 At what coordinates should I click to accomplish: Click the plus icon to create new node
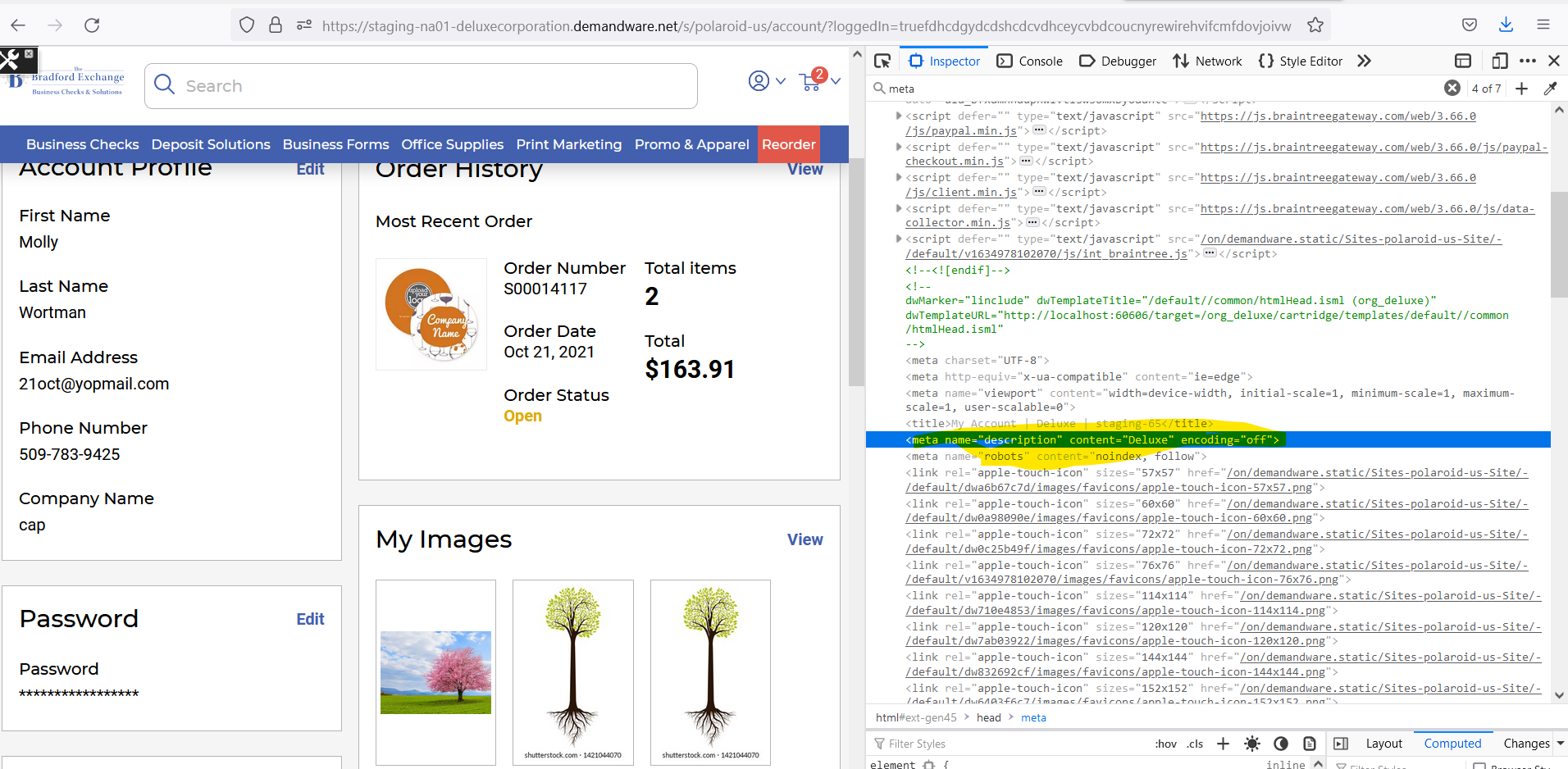[x=1521, y=89]
